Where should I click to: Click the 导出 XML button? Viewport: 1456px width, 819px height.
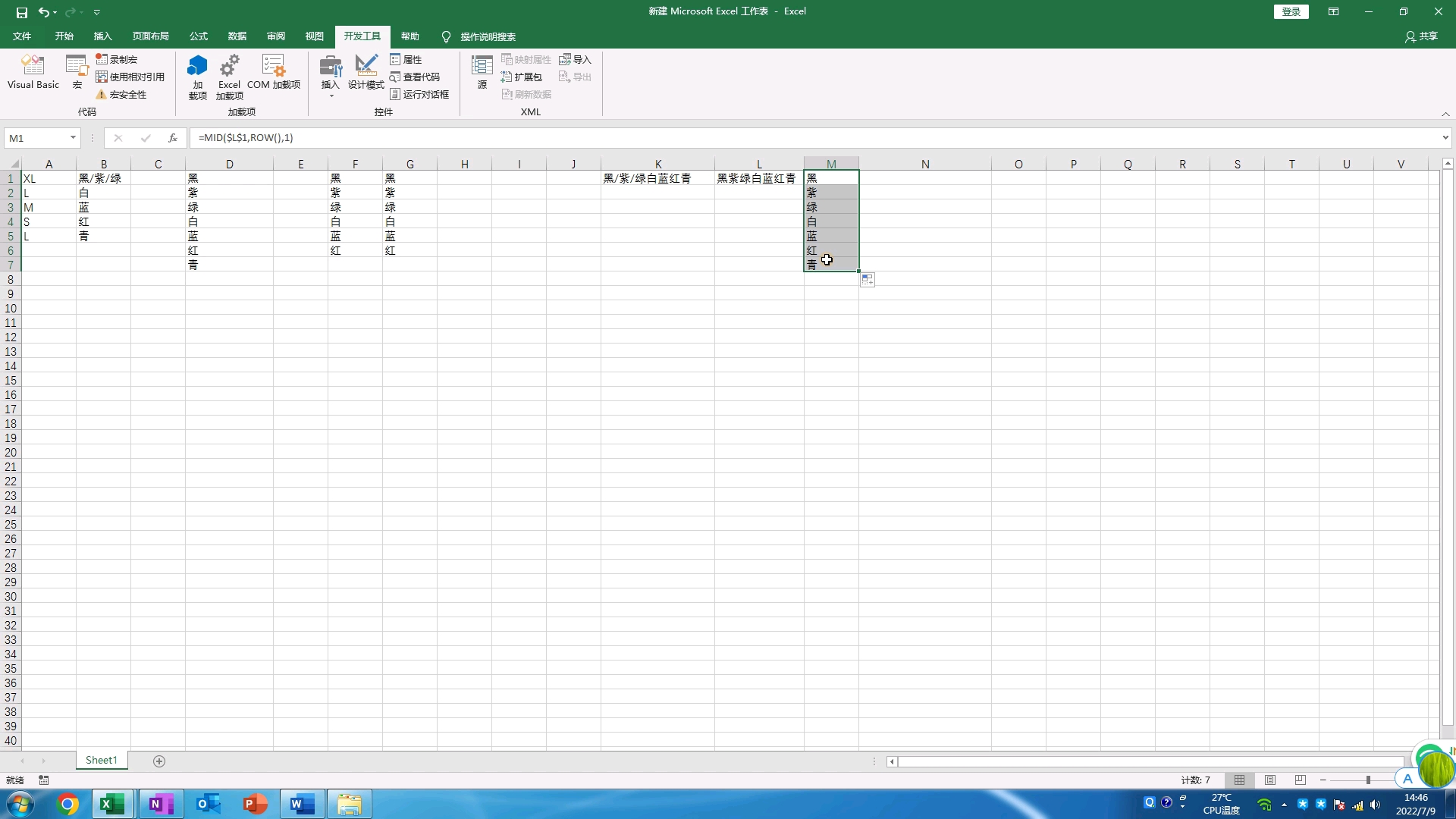click(576, 76)
